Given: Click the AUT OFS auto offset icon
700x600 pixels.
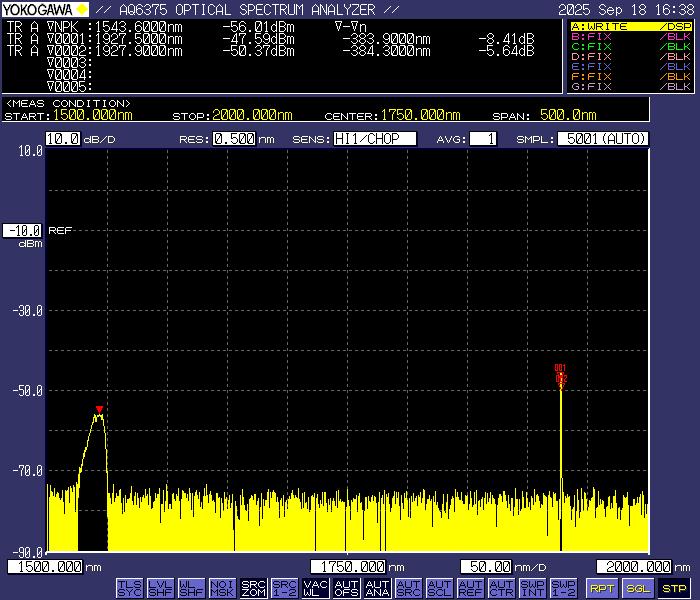Looking at the screenshot, I should (347, 587).
